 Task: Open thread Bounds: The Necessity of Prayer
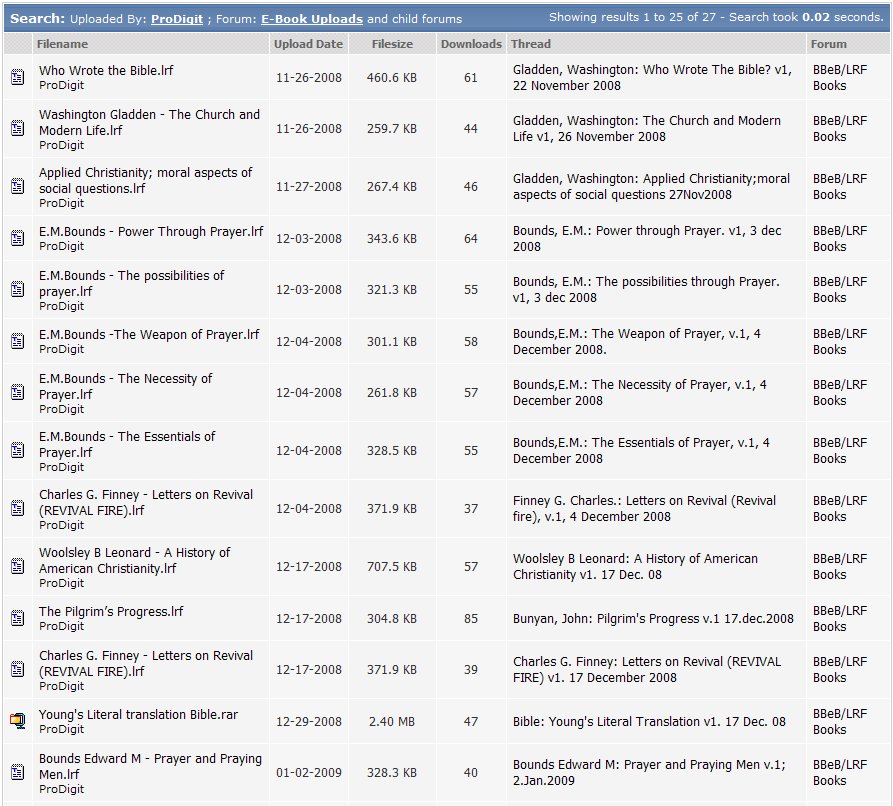pos(640,392)
